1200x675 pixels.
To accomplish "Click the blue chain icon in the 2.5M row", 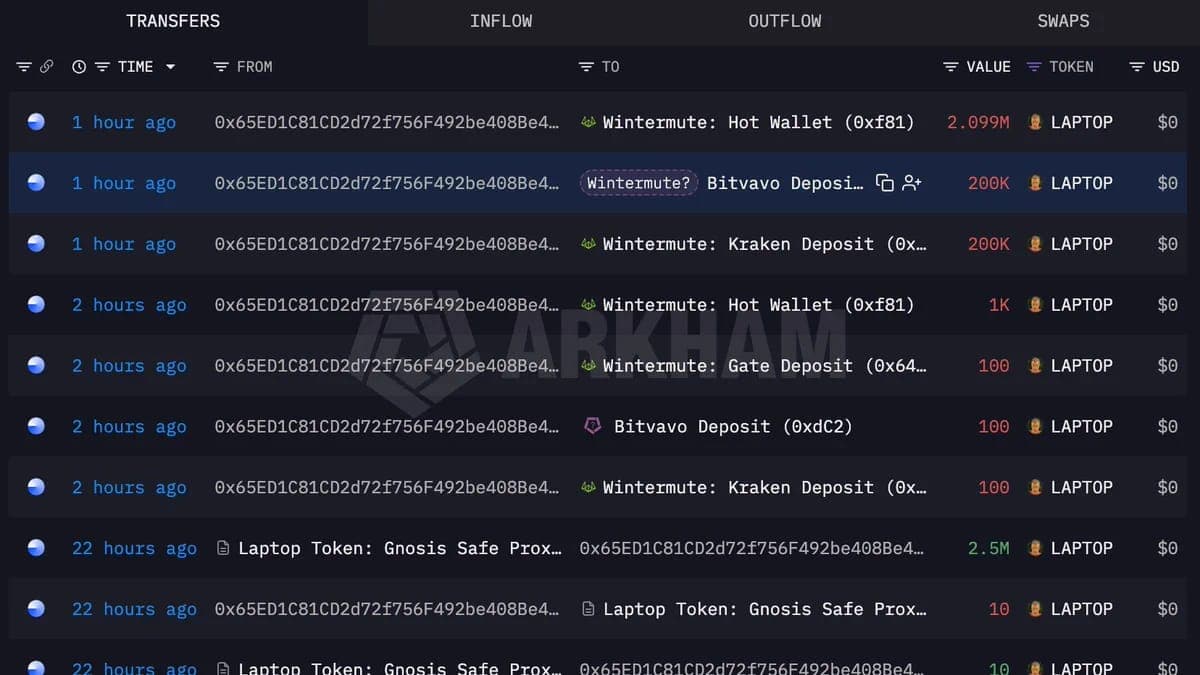I will pyautogui.click(x=36, y=548).
